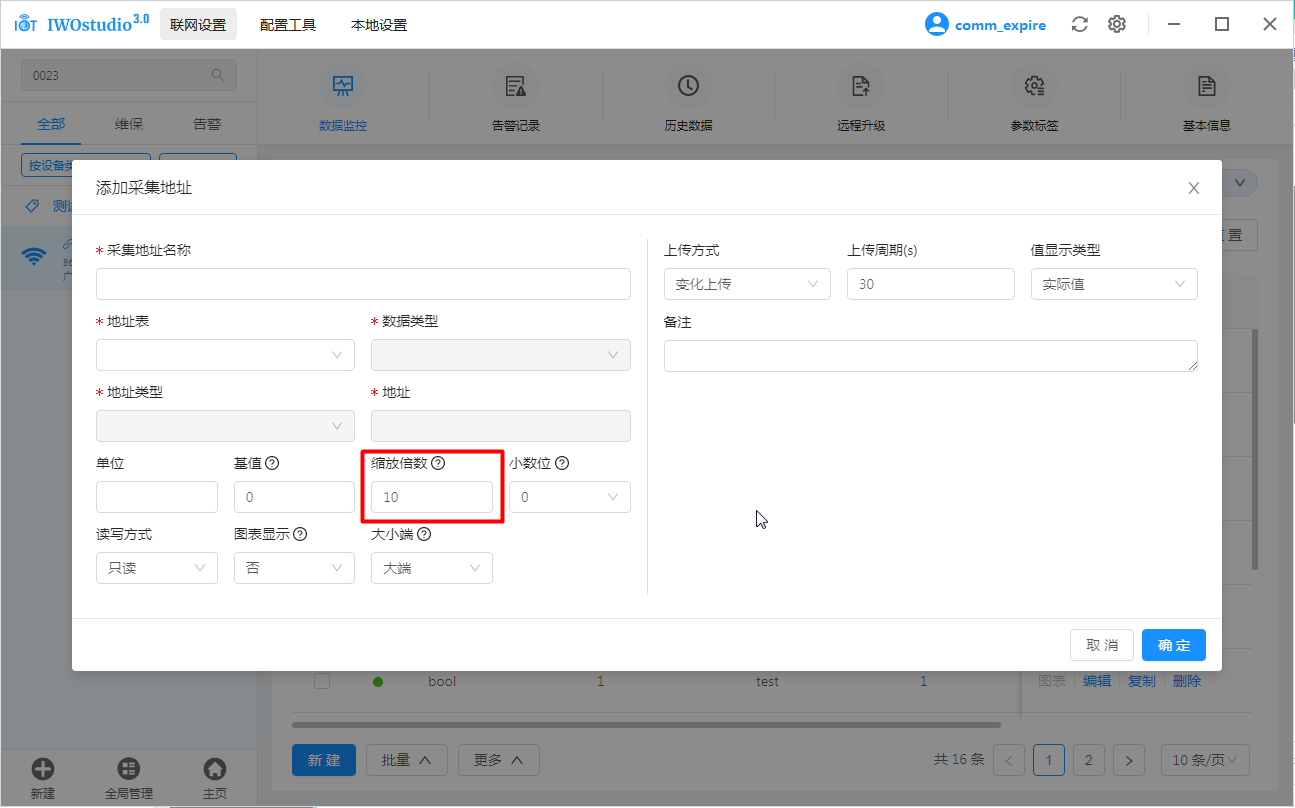The height and width of the screenshot is (808, 1295).
Task: Open settings gear icon in title bar
Action: (x=1117, y=25)
